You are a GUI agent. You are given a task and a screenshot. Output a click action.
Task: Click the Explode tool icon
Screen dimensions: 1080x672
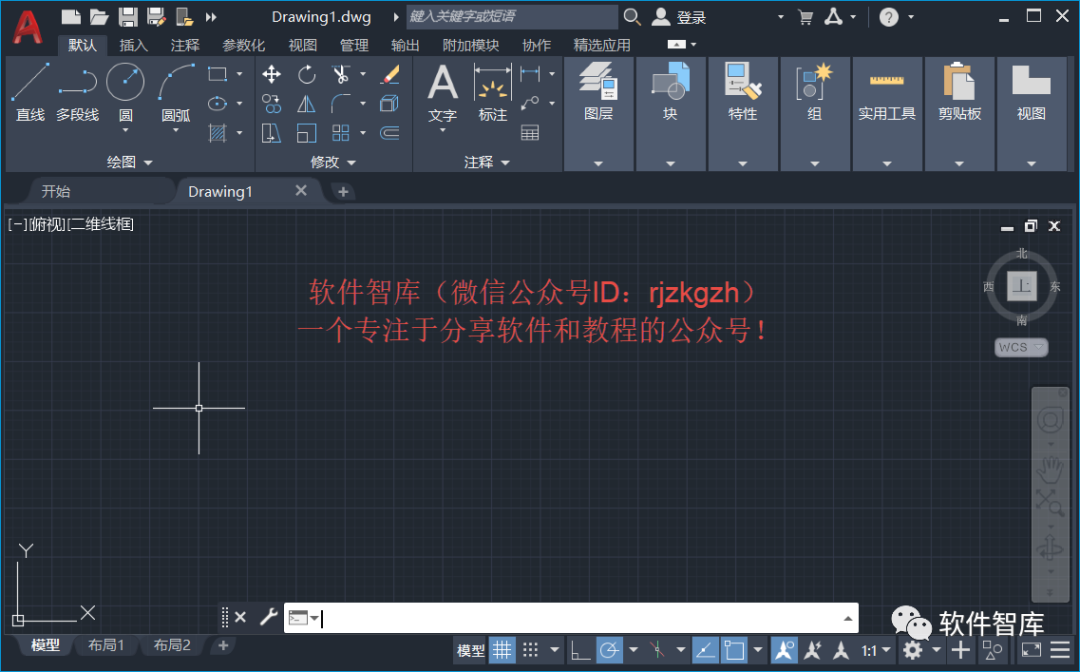tap(390, 103)
